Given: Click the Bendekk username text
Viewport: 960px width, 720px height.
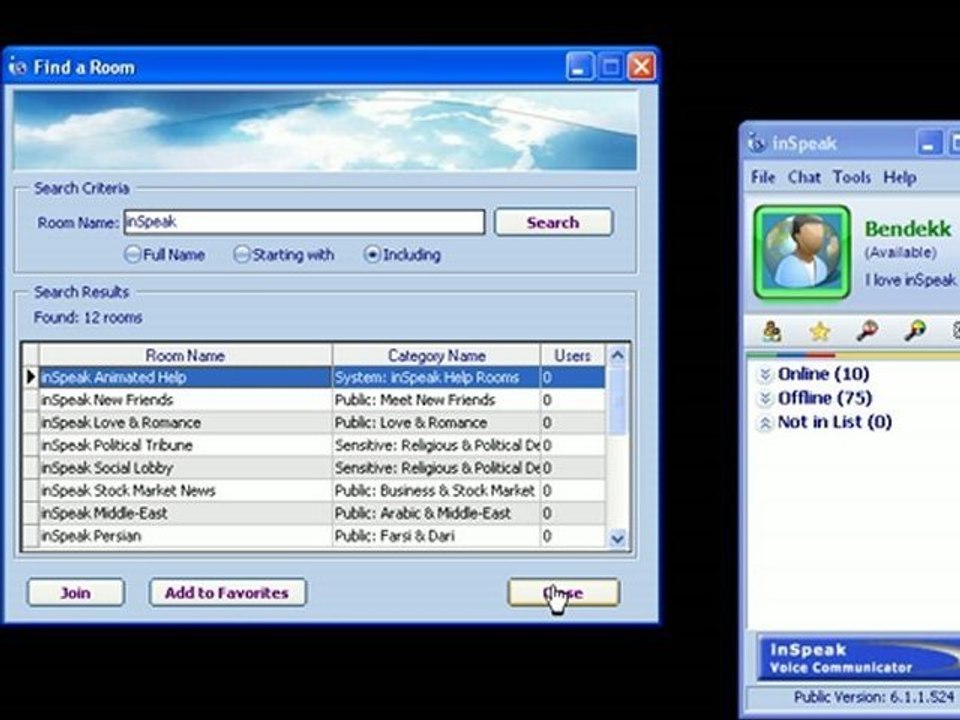Looking at the screenshot, I should click(x=908, y=229).
